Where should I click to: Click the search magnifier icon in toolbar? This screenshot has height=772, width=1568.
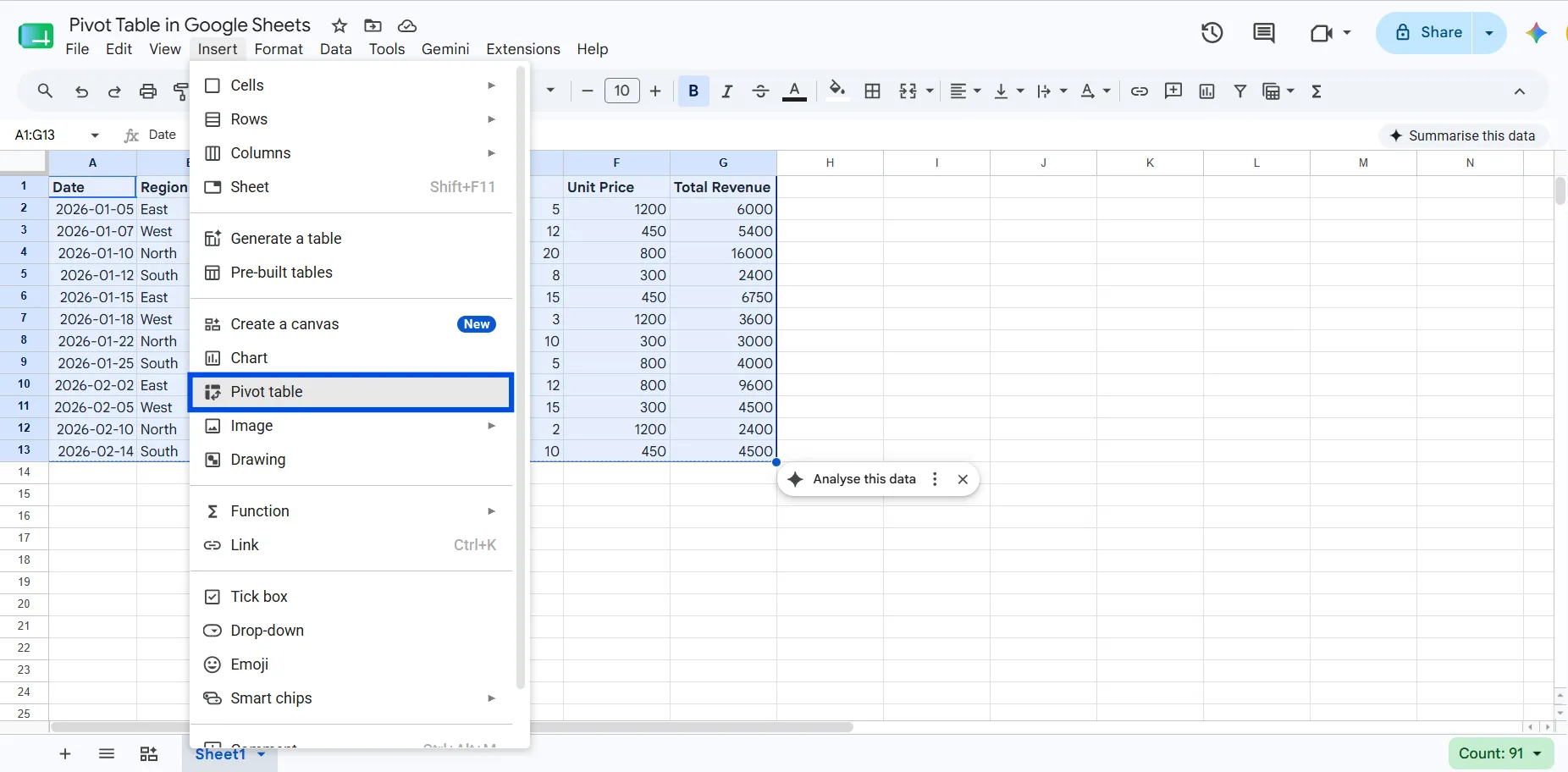point(45,91)
